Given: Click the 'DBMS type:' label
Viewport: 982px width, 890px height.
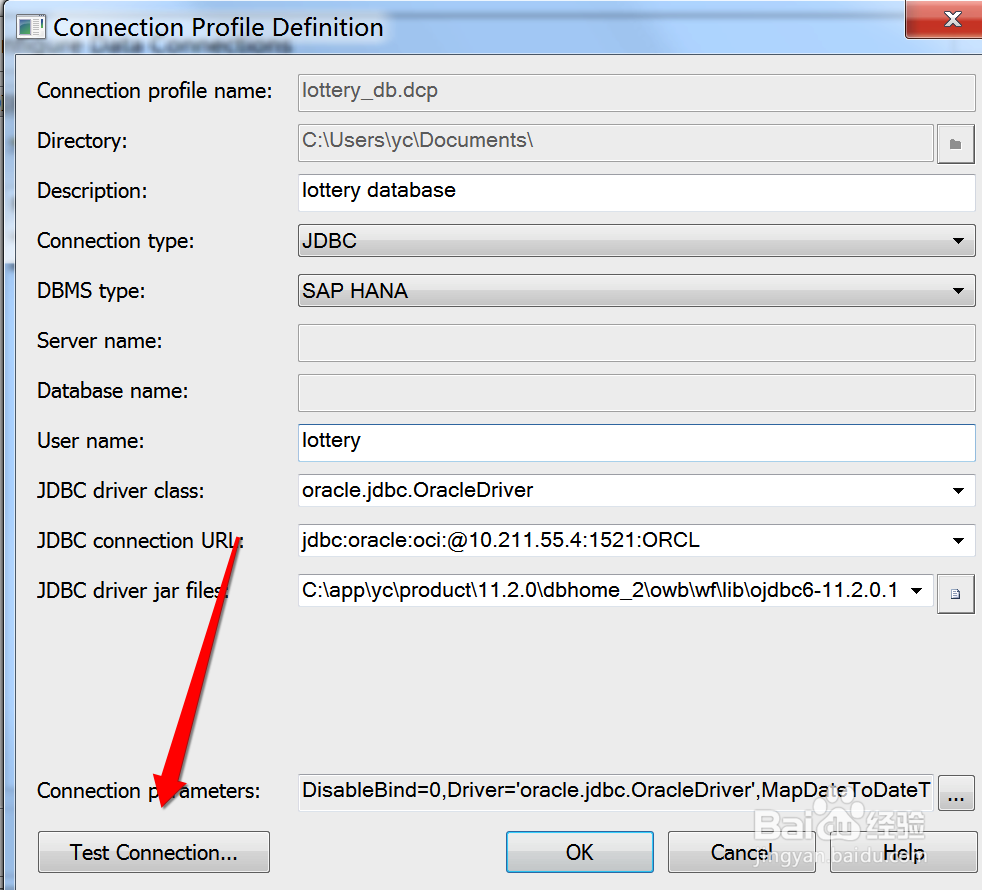Looking at the screenshot, I should (91, 291).
